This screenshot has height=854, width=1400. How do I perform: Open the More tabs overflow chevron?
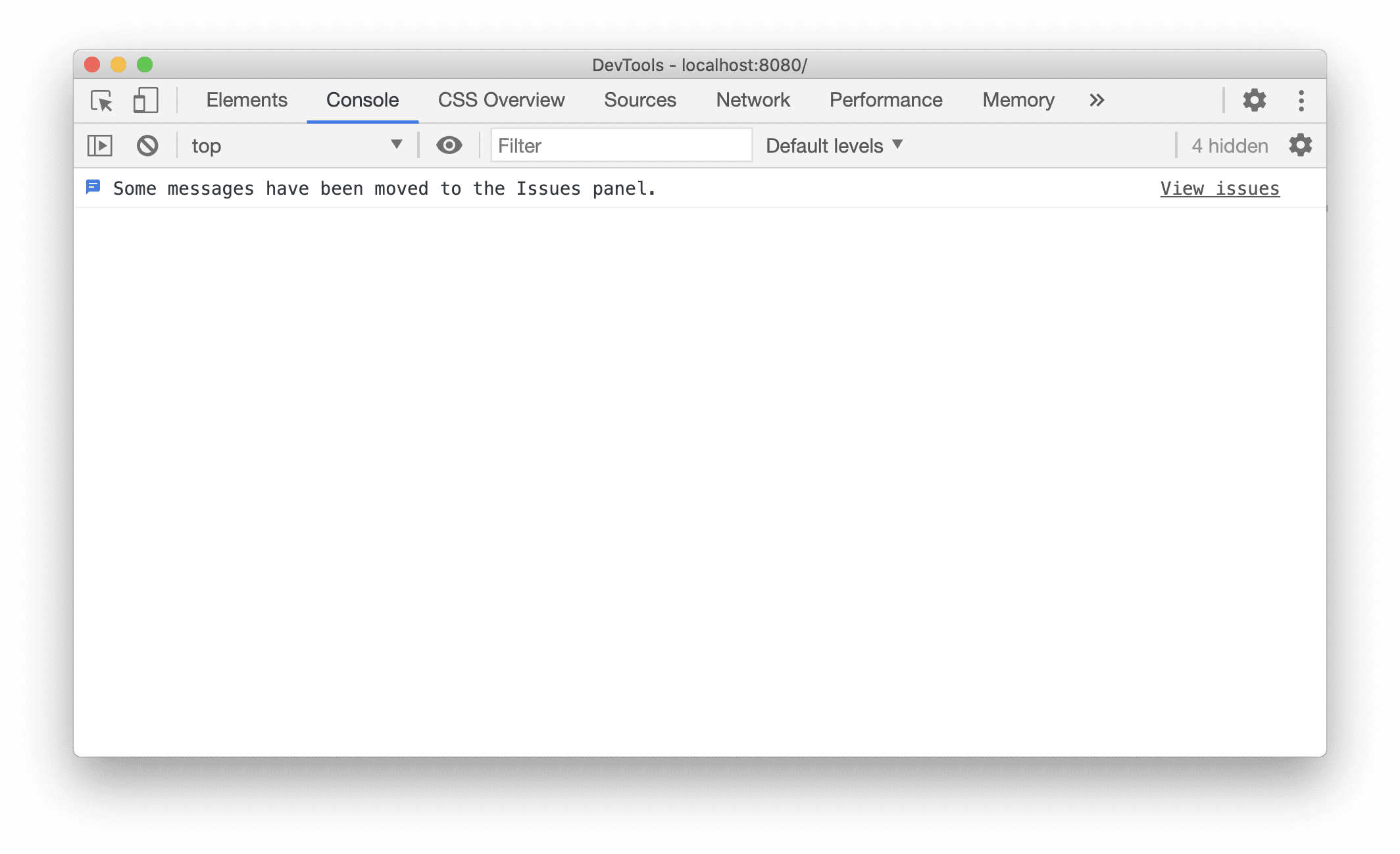pos(1096,99)
